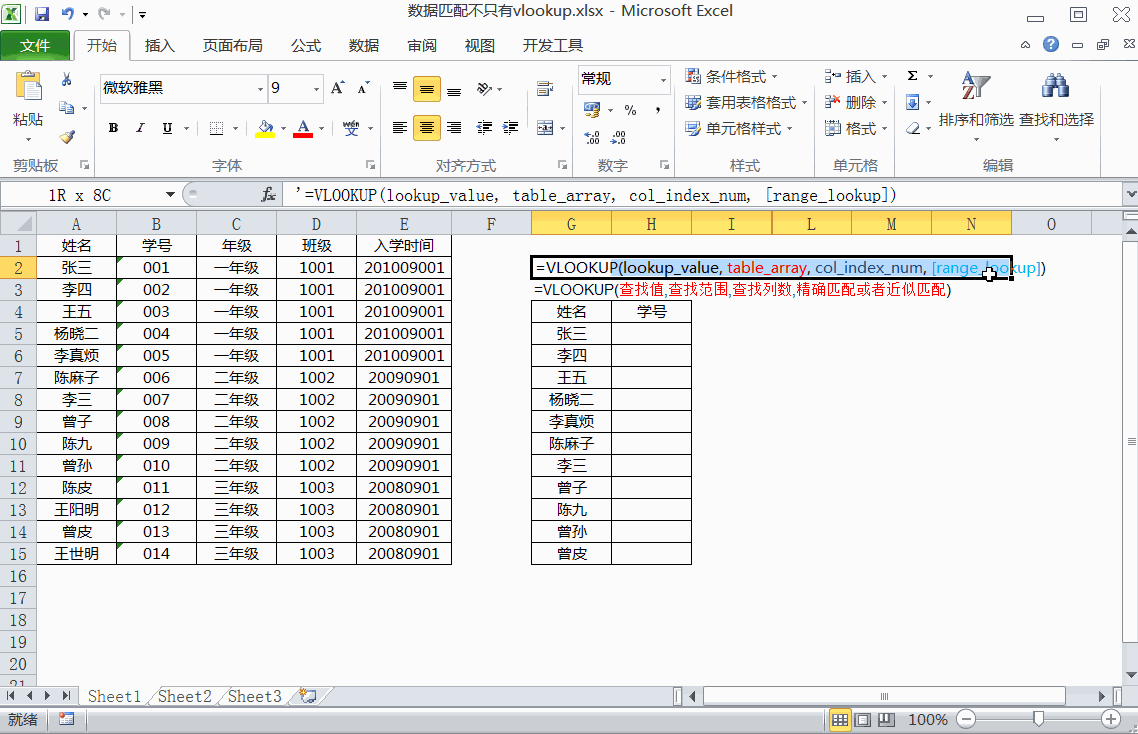Decrease indent using the outdent icon
Screen dimensions: 1138x734
tap(484, 128)
